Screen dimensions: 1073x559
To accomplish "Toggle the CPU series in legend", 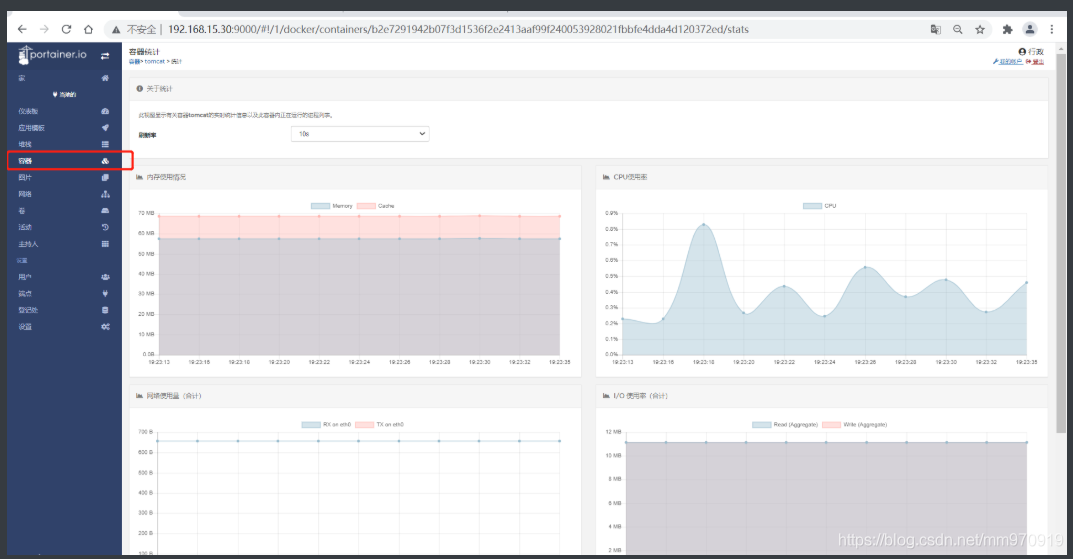I will pos(819,206).
